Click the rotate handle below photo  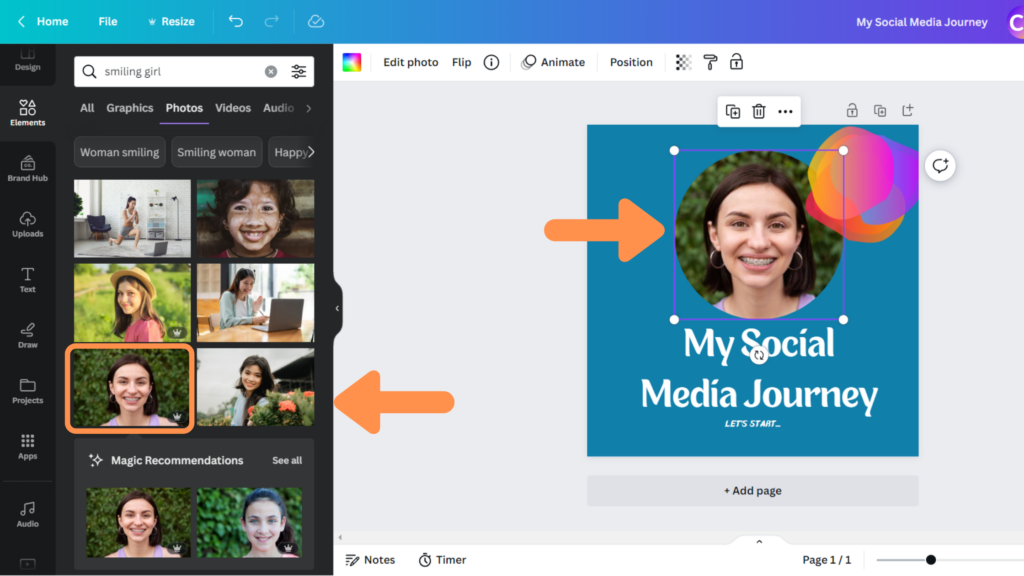pyautogui.click(x=758, y=355)
